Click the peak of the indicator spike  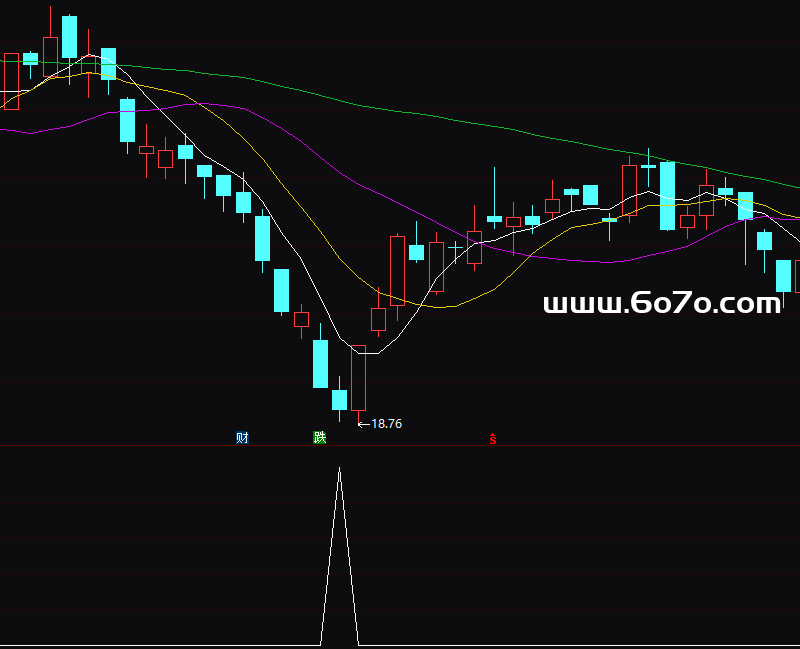click(x=339, y=469)
